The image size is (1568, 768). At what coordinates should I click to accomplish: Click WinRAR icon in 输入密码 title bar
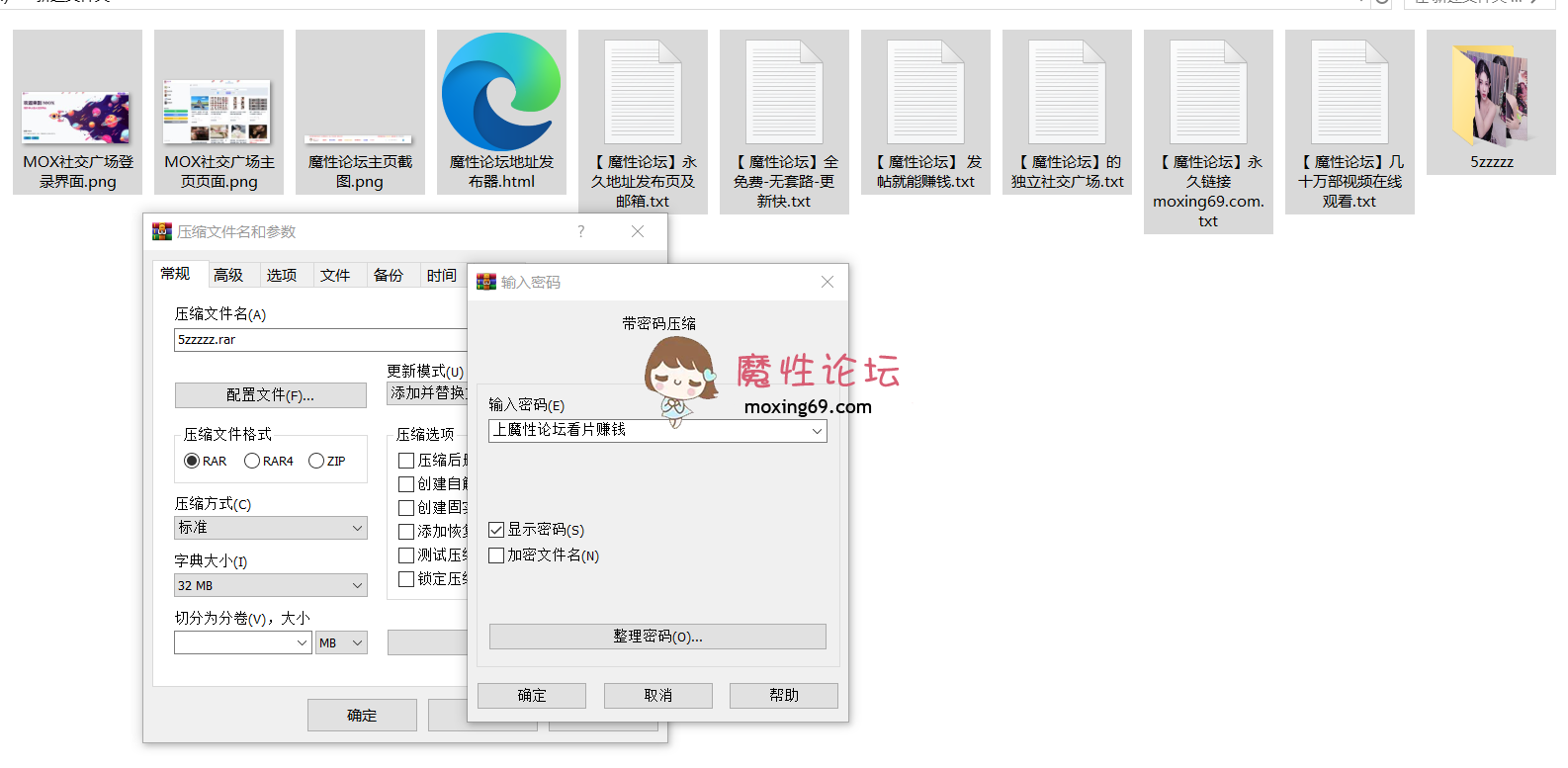(485, 282)
